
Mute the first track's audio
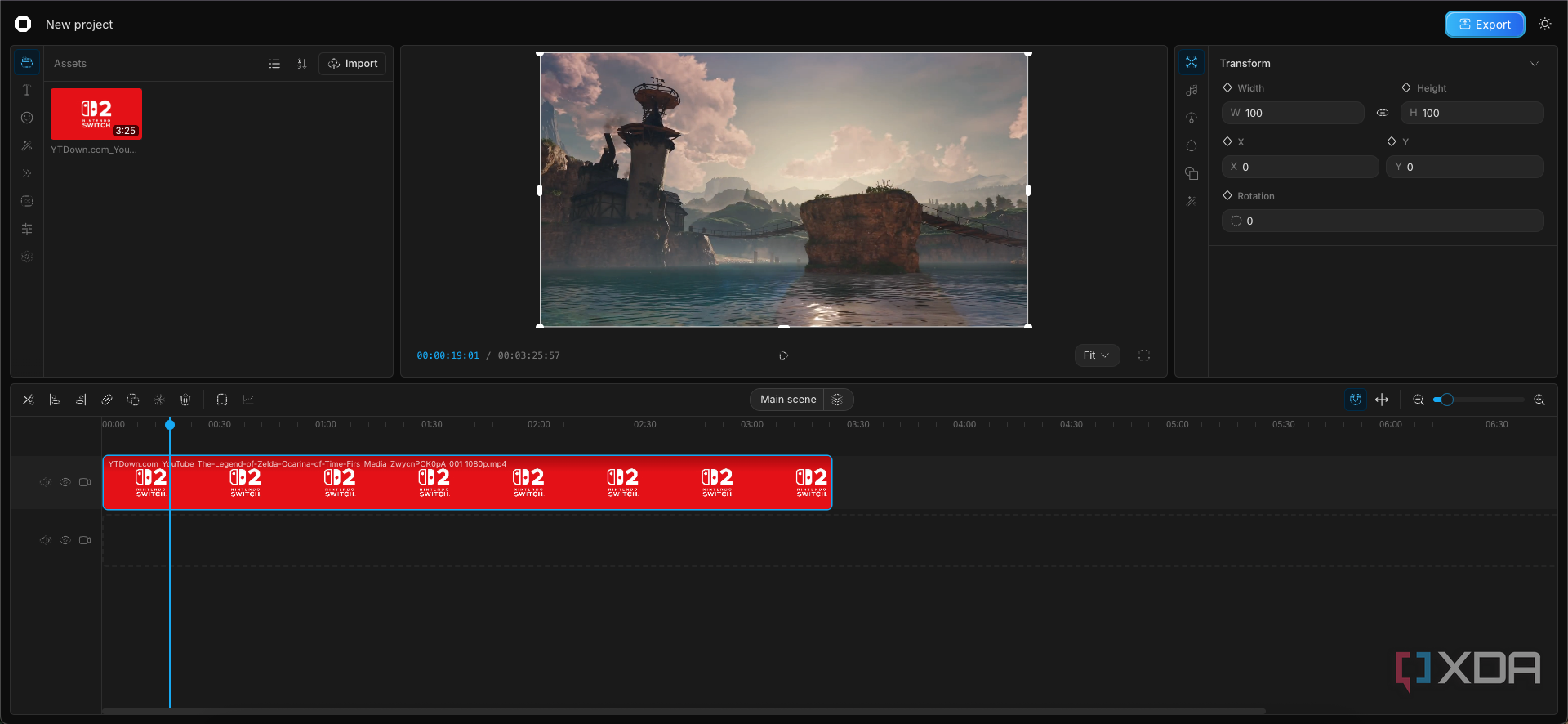coord(46,482)
